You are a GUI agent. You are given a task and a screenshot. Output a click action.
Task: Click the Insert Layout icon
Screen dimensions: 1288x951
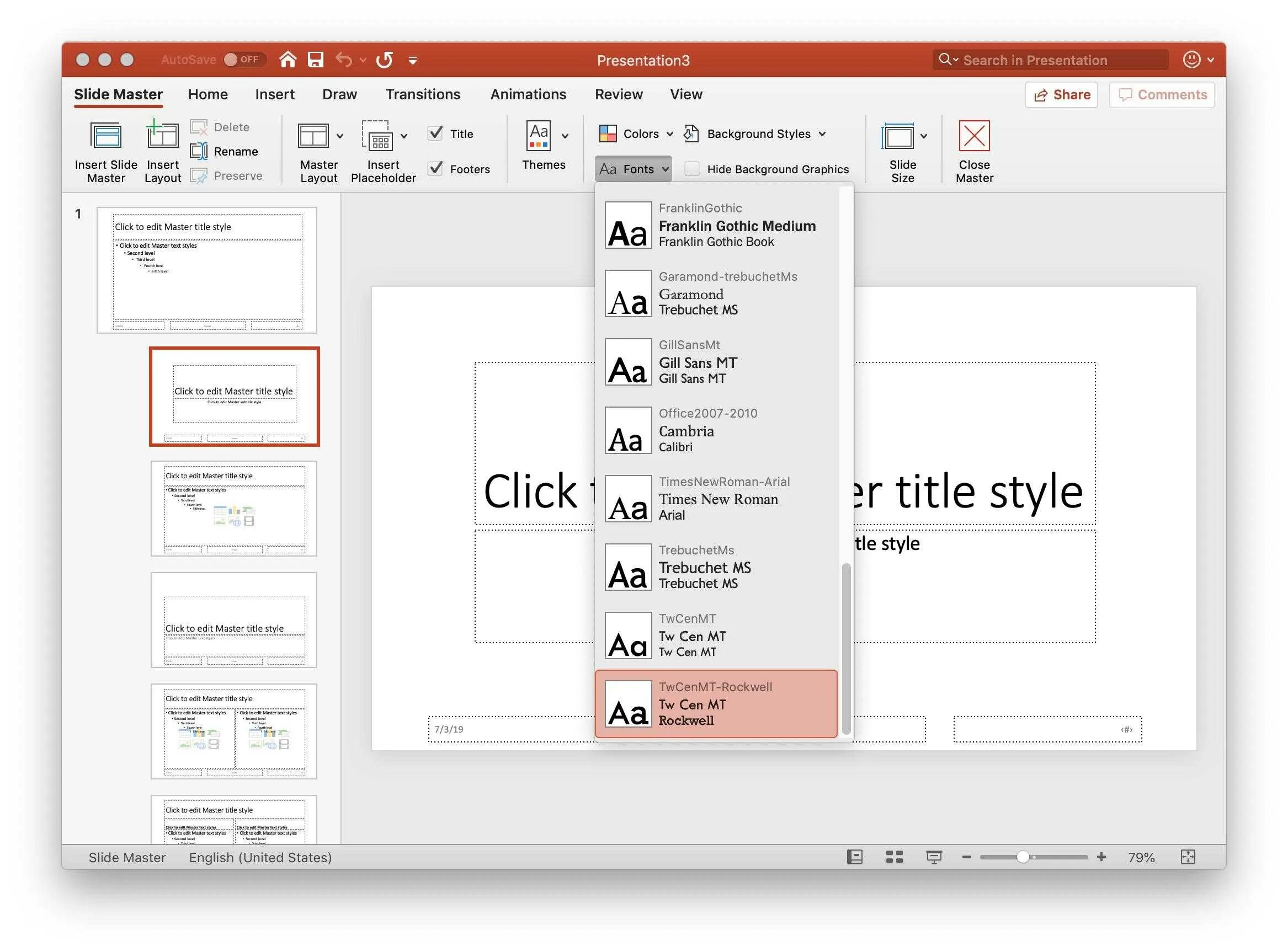click(162, 137)
